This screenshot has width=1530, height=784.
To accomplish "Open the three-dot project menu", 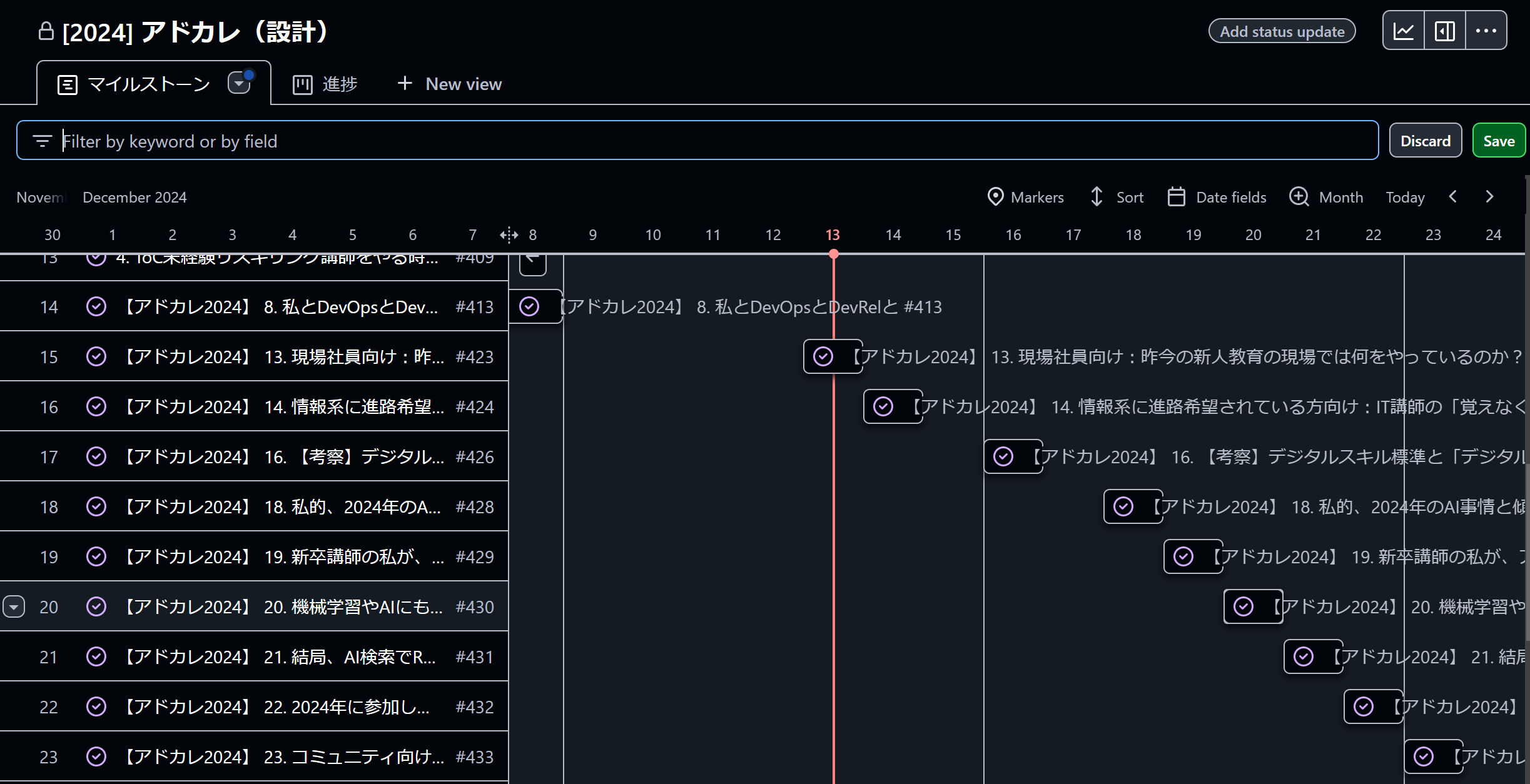I will tap(1486, 31).
